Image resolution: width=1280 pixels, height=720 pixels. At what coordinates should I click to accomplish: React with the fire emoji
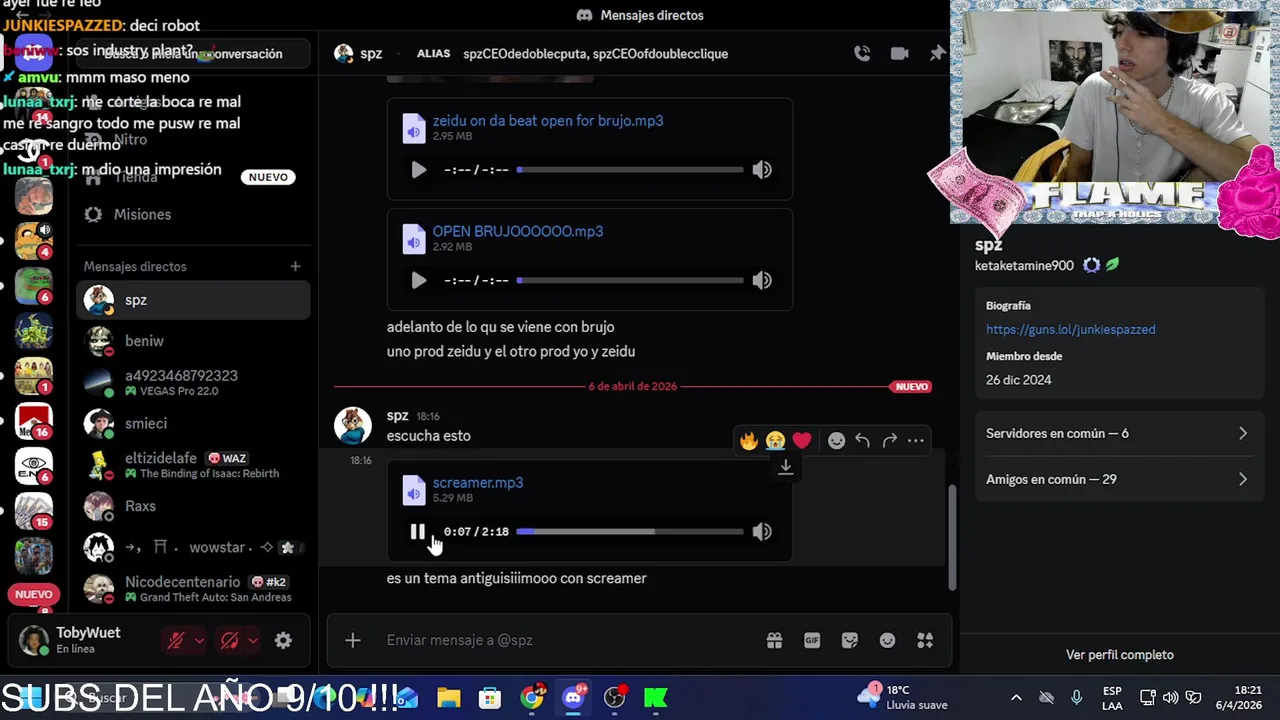[749, 441]
